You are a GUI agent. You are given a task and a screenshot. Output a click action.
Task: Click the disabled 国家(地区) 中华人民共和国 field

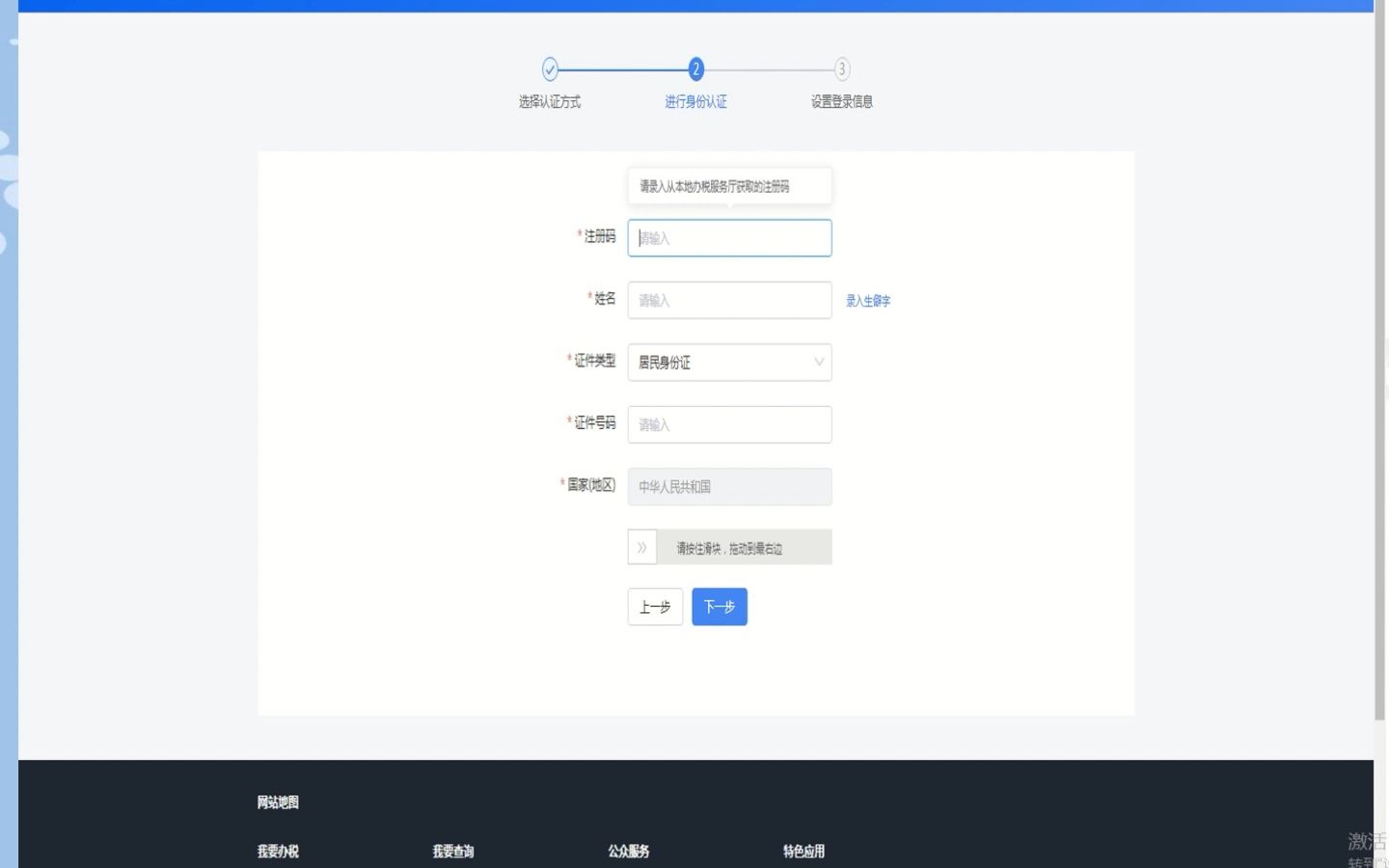click(x=729, y=487)
